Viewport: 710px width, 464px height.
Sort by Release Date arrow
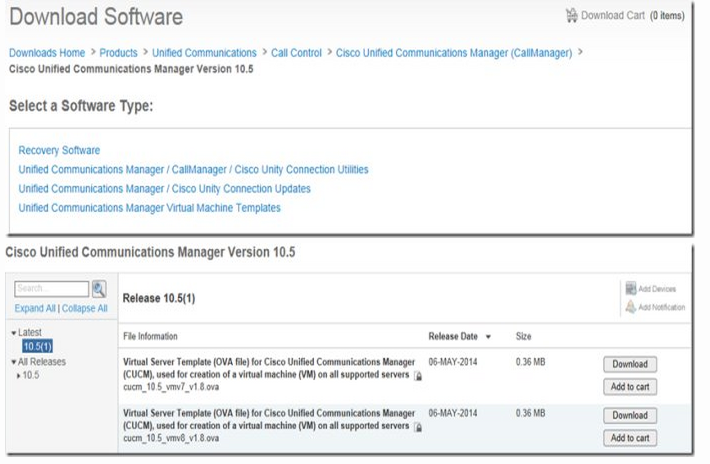pos(488,337)
